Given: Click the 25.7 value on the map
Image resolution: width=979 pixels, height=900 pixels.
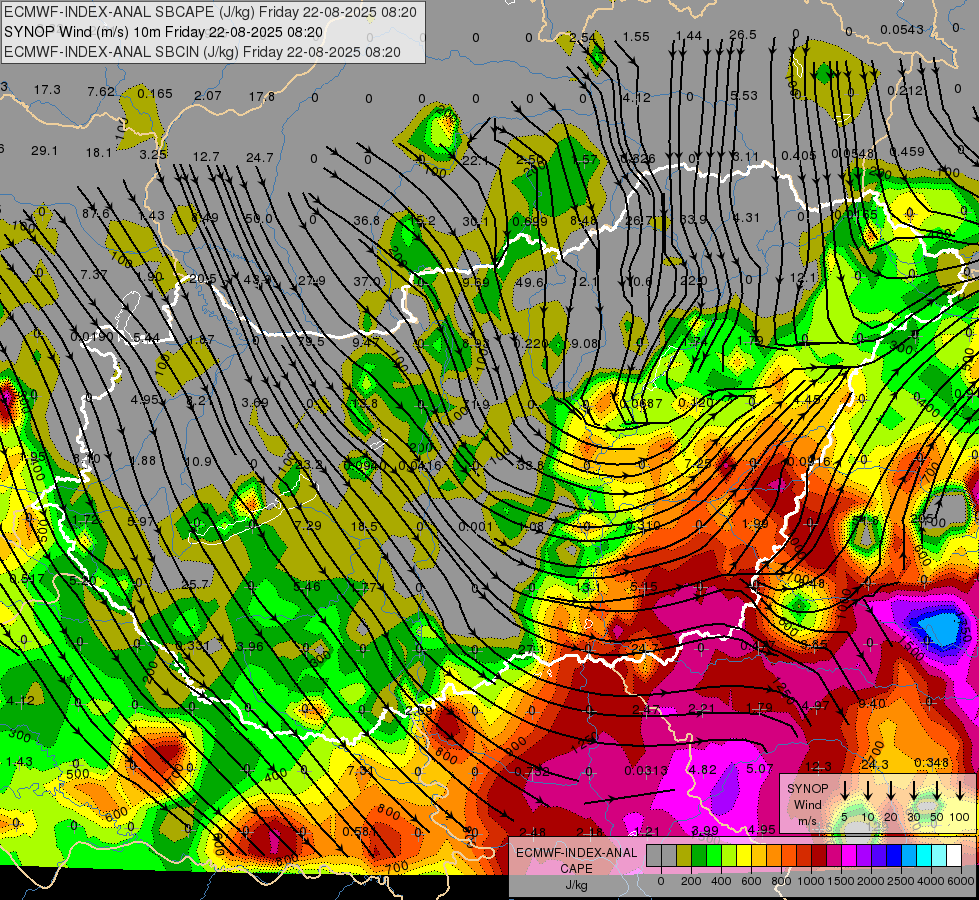Looking at the screenshot, I should (195, 585).
